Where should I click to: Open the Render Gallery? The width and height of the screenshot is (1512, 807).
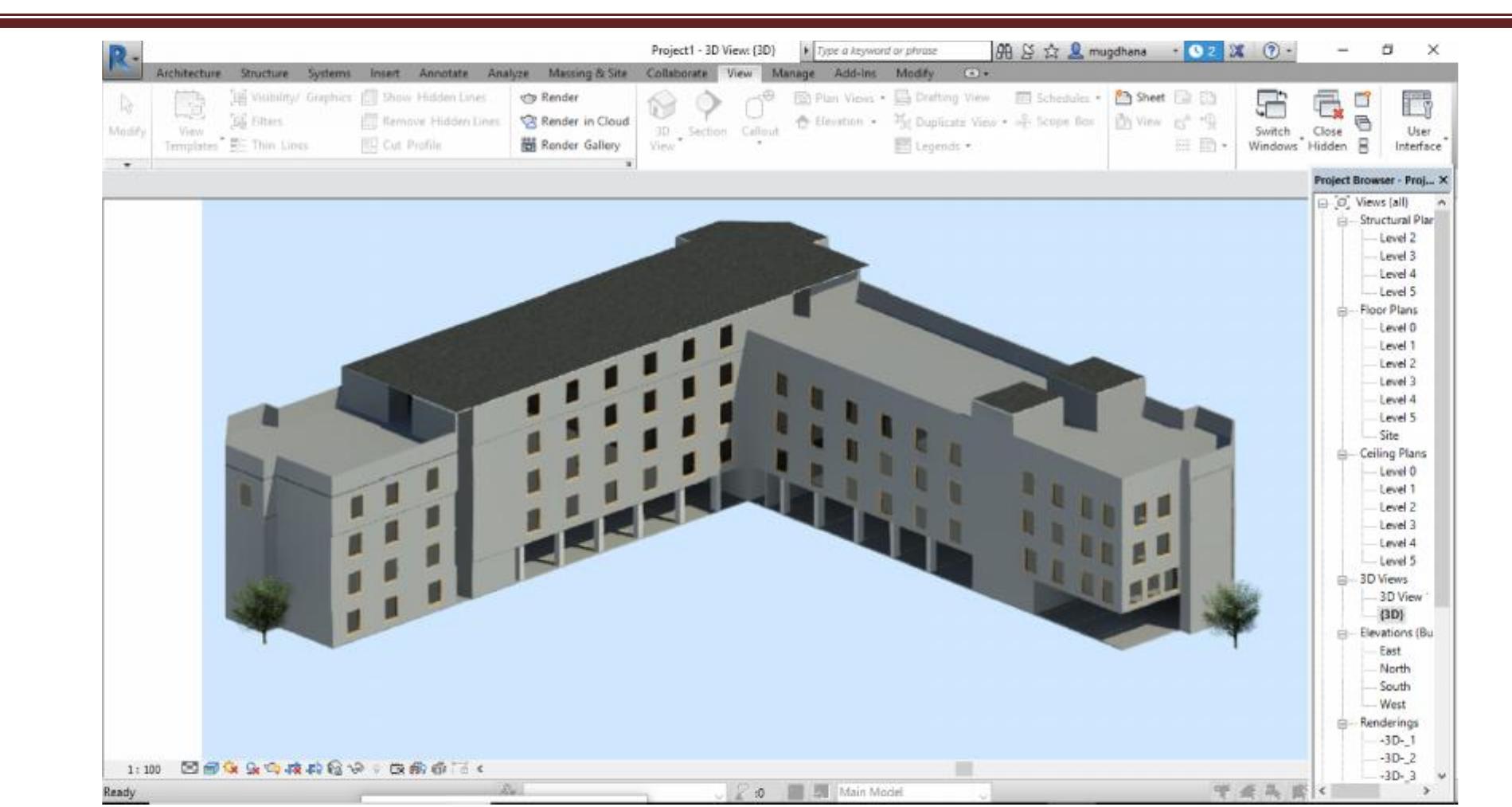[x=580, y=145]
